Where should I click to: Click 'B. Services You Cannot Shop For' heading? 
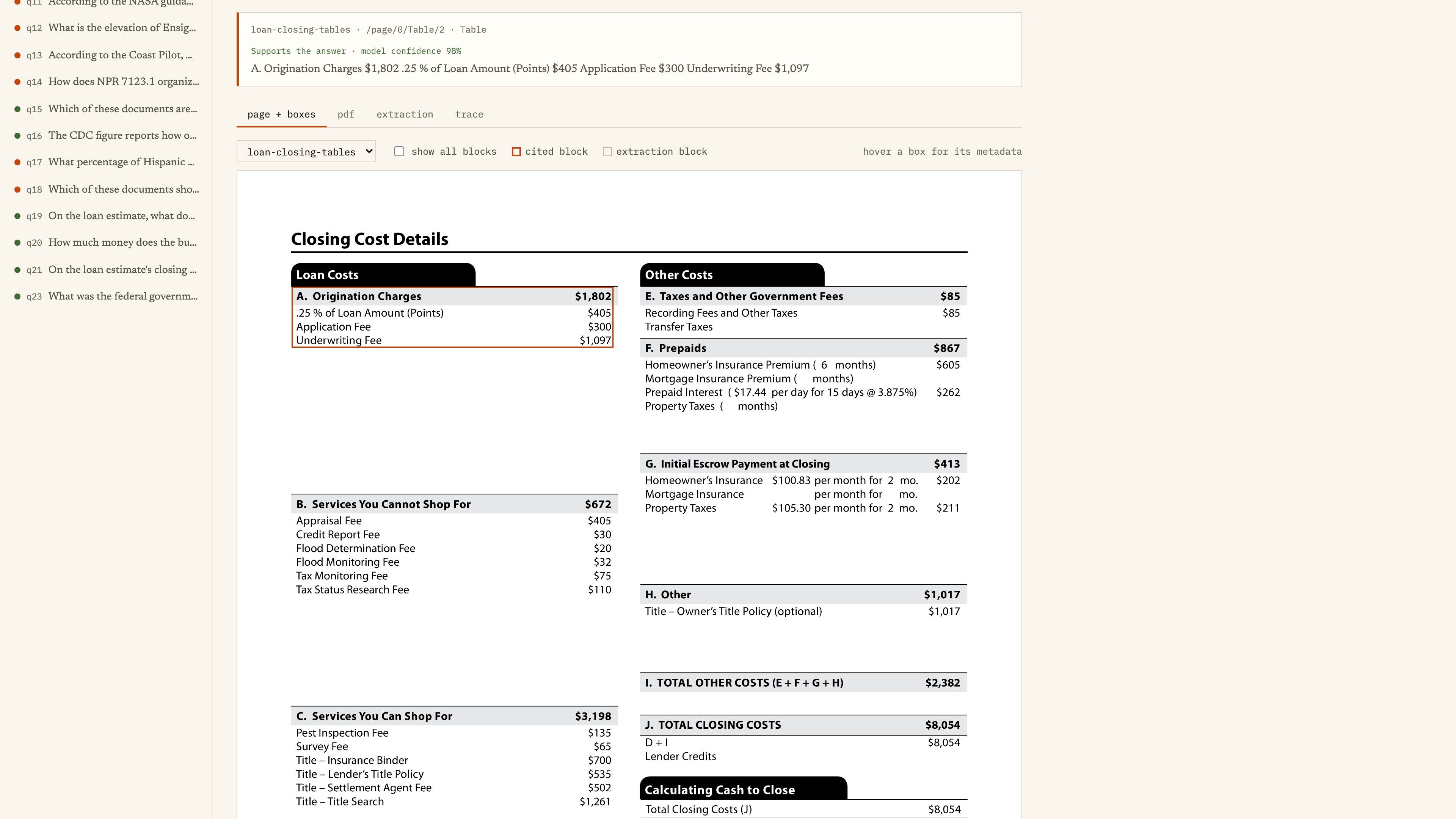(x=383, y=504)
